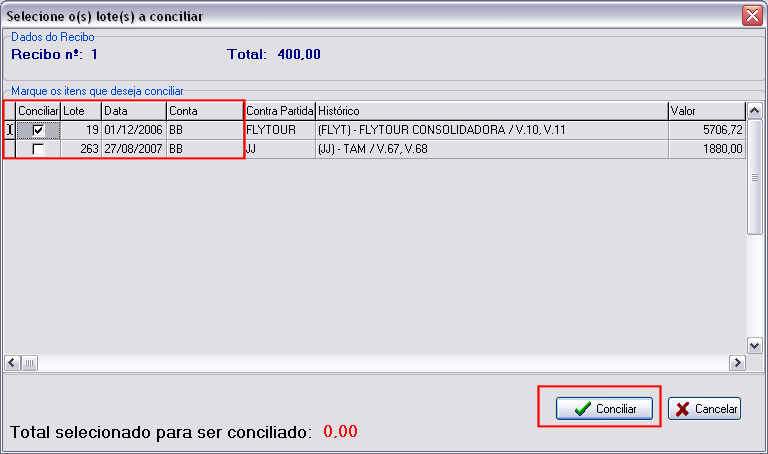This screenshot has width=768, height=454.
Task: Select lote cell 263
Action: click(81, 149)
